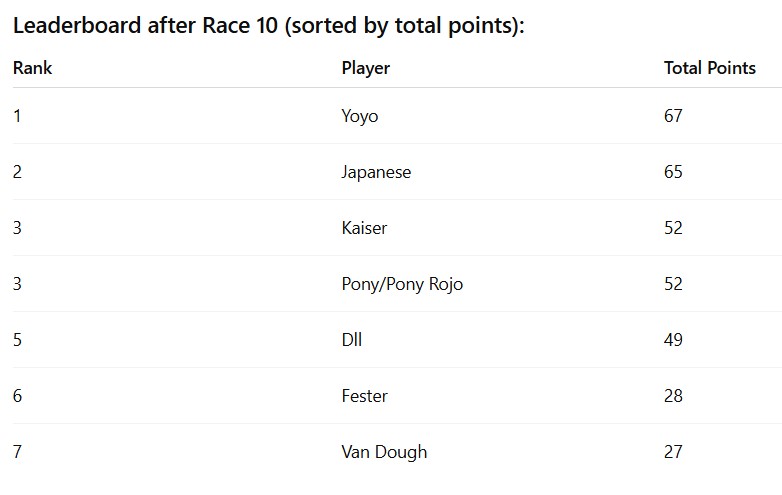Click Van Dough's total of 27 points
This screenshot has width=782, height=495.
673,452
